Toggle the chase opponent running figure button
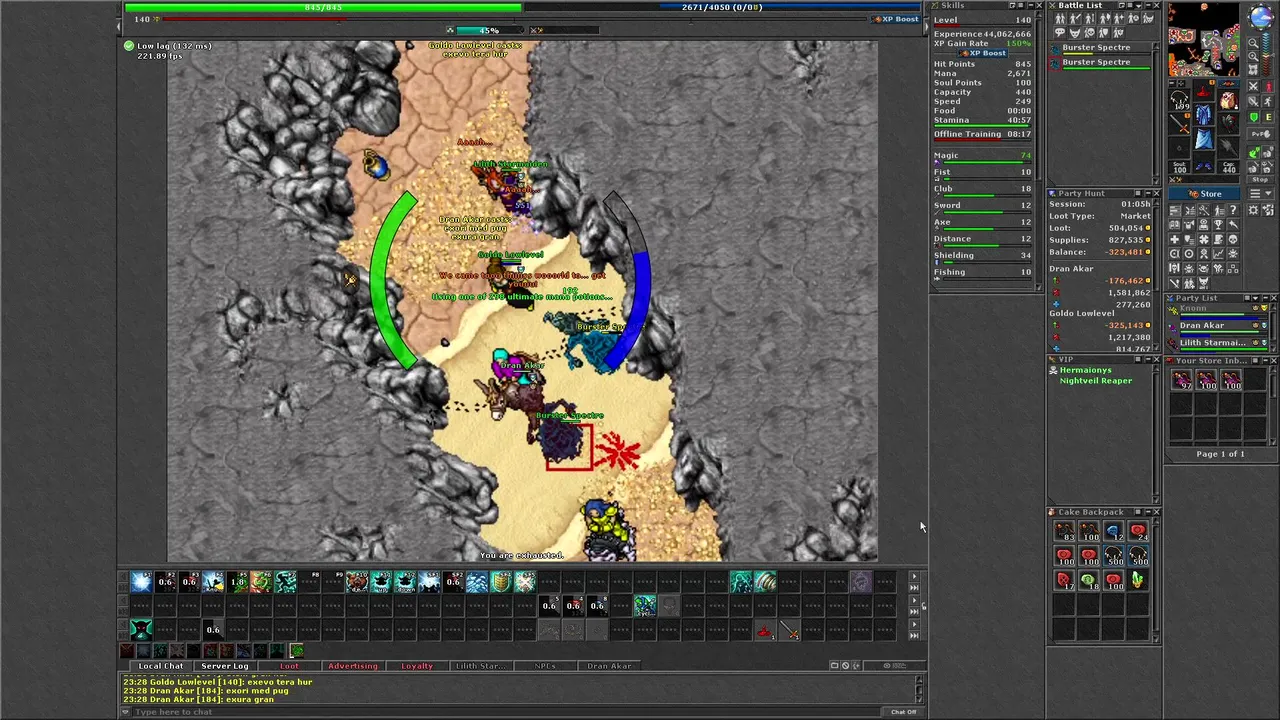 tap(1268, 101)
